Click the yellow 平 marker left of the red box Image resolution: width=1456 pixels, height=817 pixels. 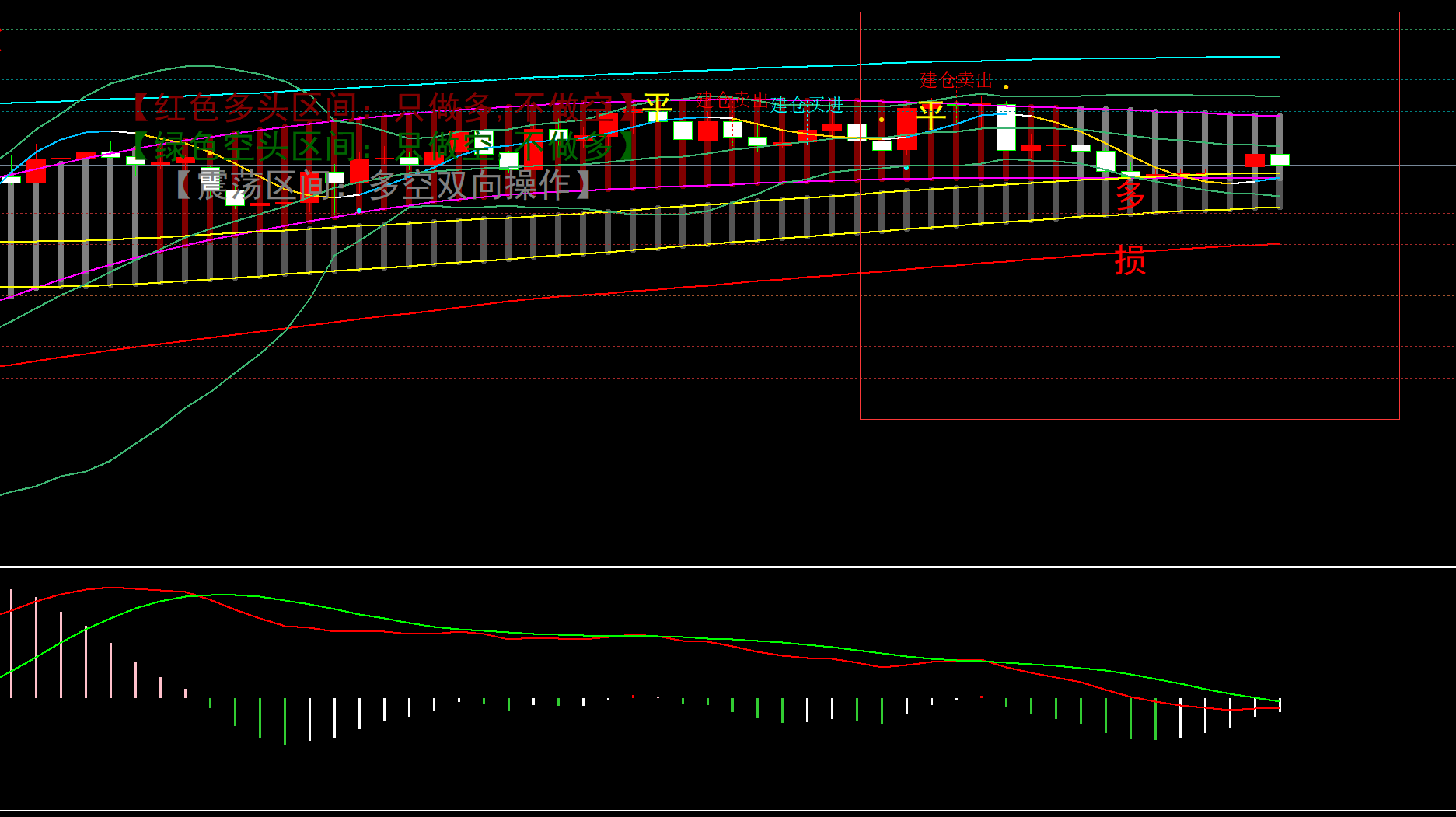click(657, 107)
